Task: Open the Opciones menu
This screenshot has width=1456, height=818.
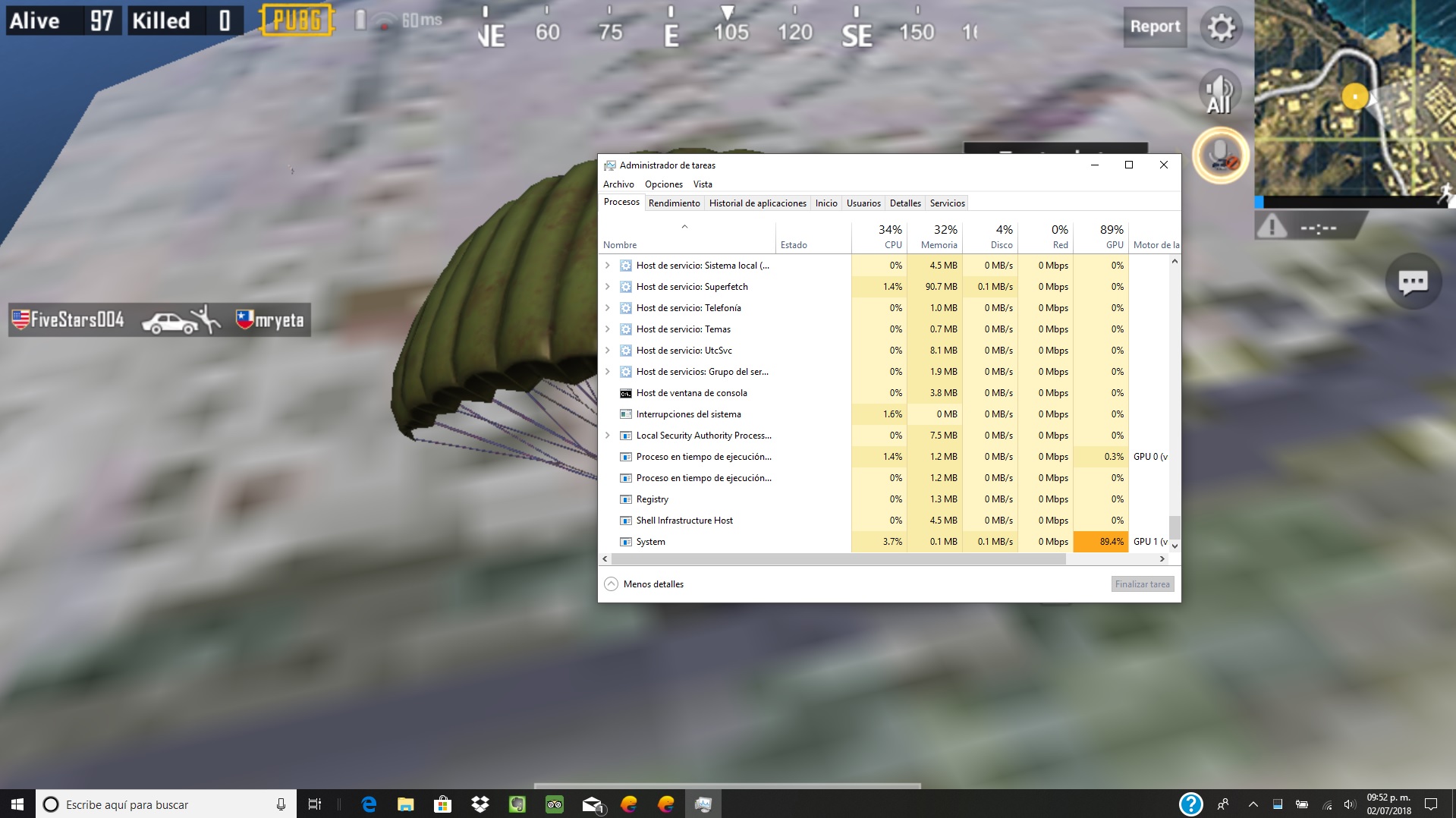Action: click(664, 184)
